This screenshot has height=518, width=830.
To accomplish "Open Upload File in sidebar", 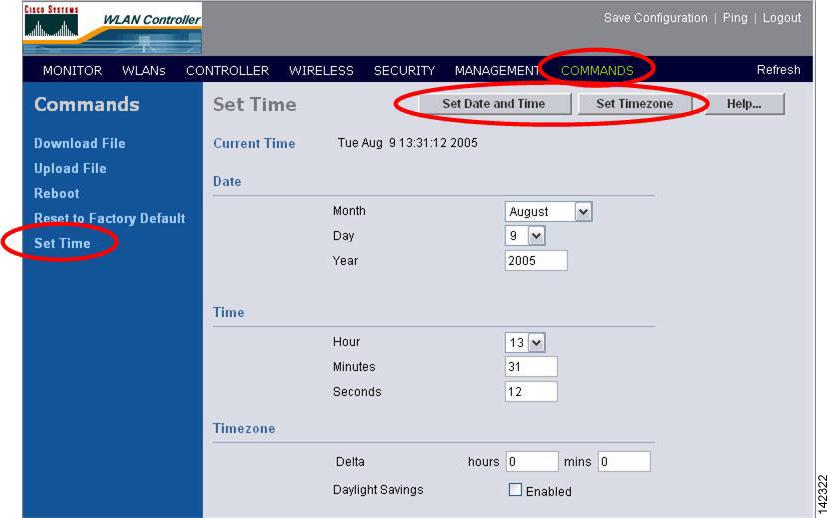I will pos(70,168).
